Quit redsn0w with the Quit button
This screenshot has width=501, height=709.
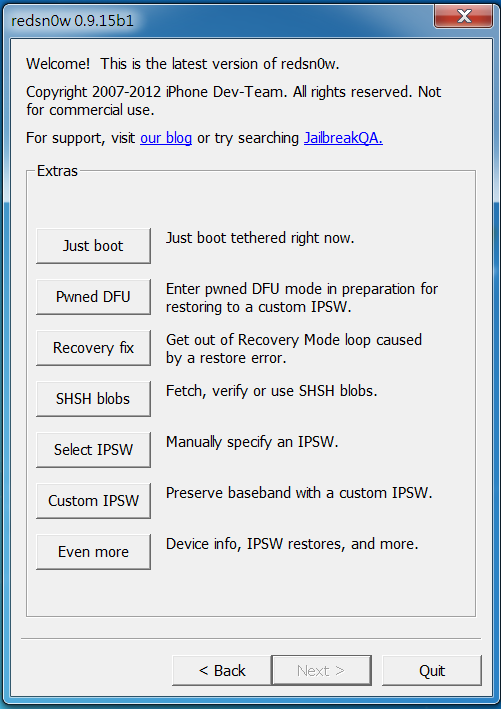432,671
